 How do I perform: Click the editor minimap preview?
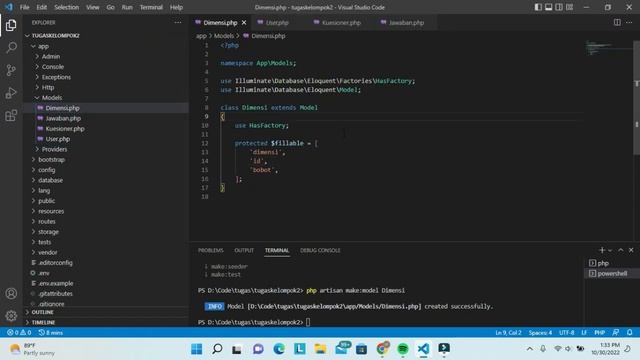(608, 48)
